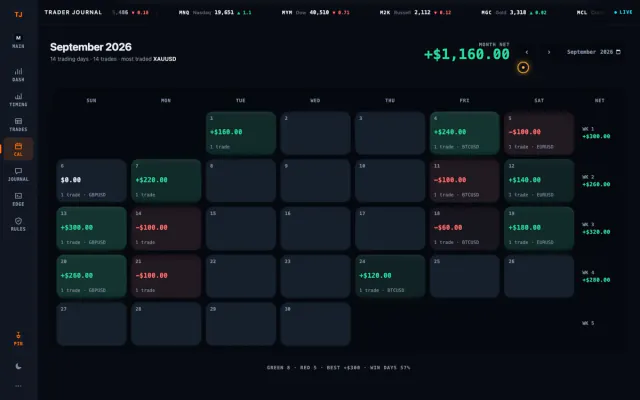Open the September 13 day with +$300.00
This screenshot has height=400, width=640.
coord(91,229)
